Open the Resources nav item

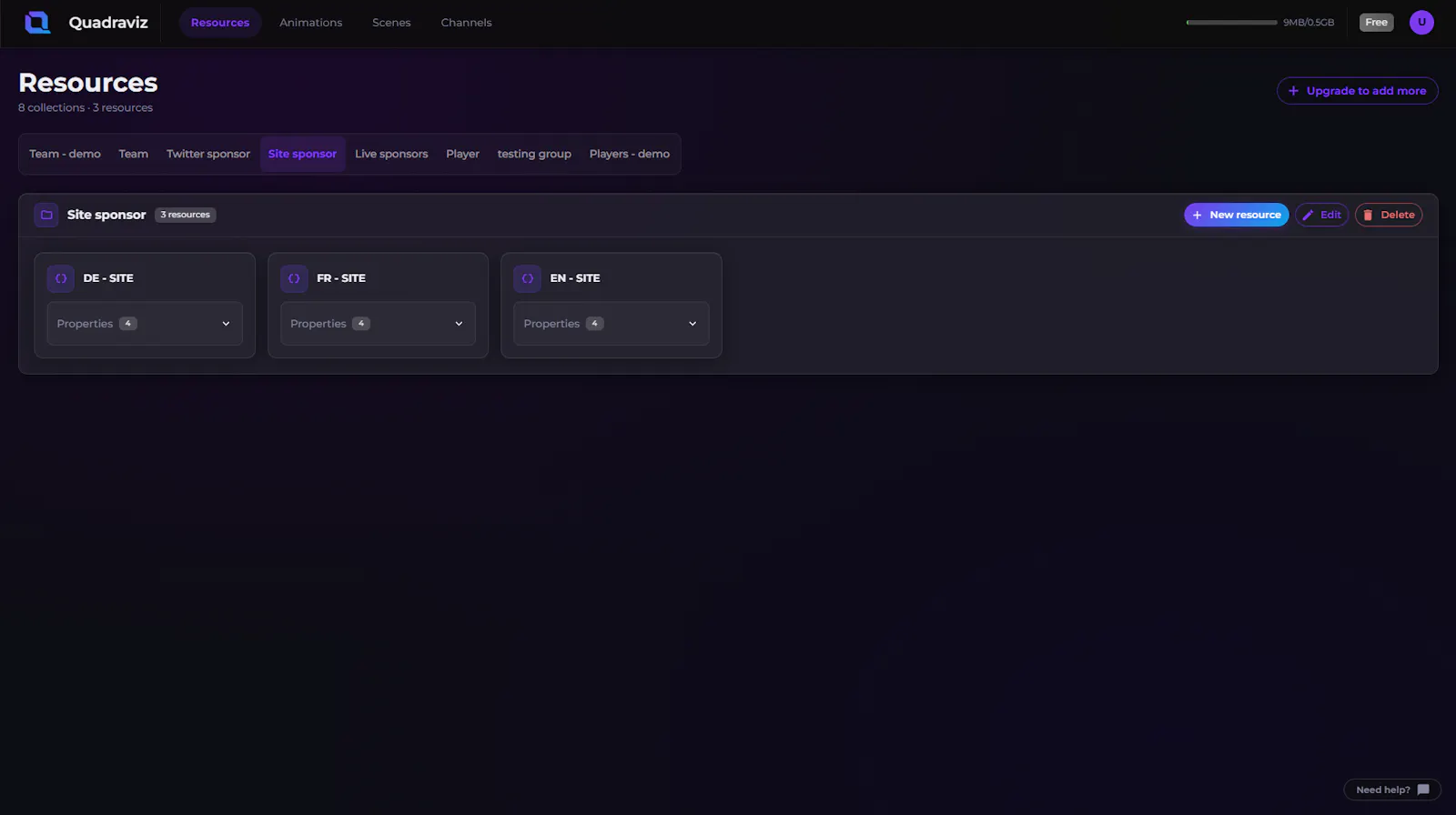click(220, 22)
